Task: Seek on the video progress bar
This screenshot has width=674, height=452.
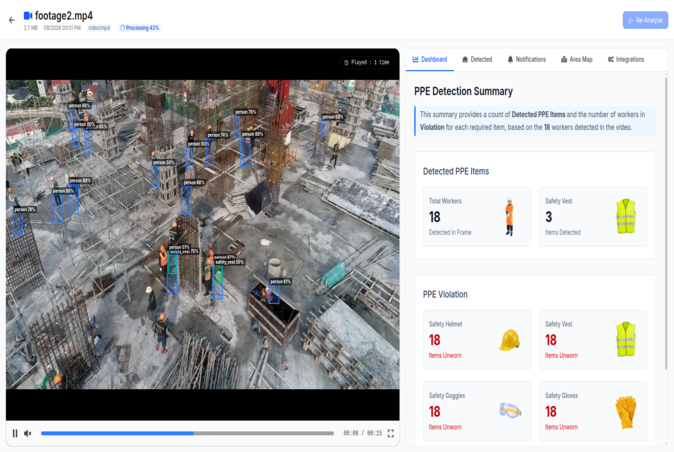Action: click(x=187, y=433)
